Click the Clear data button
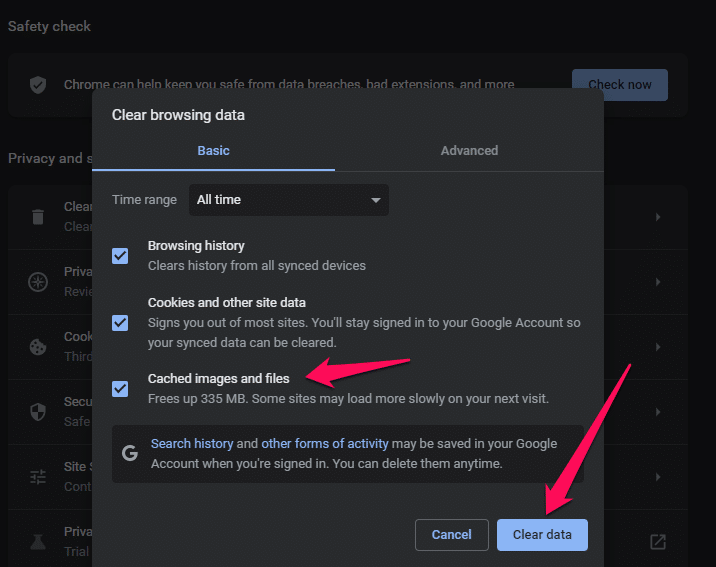The width and height of the screenshot is (716, 567). click(542, 535)
